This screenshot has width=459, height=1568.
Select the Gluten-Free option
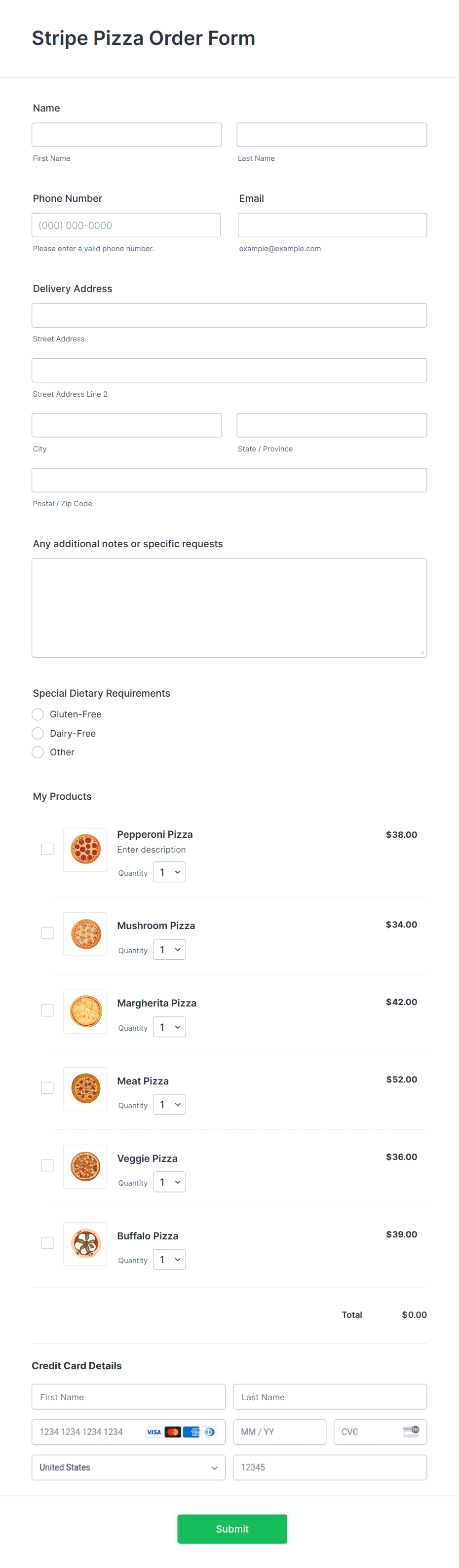37,714
